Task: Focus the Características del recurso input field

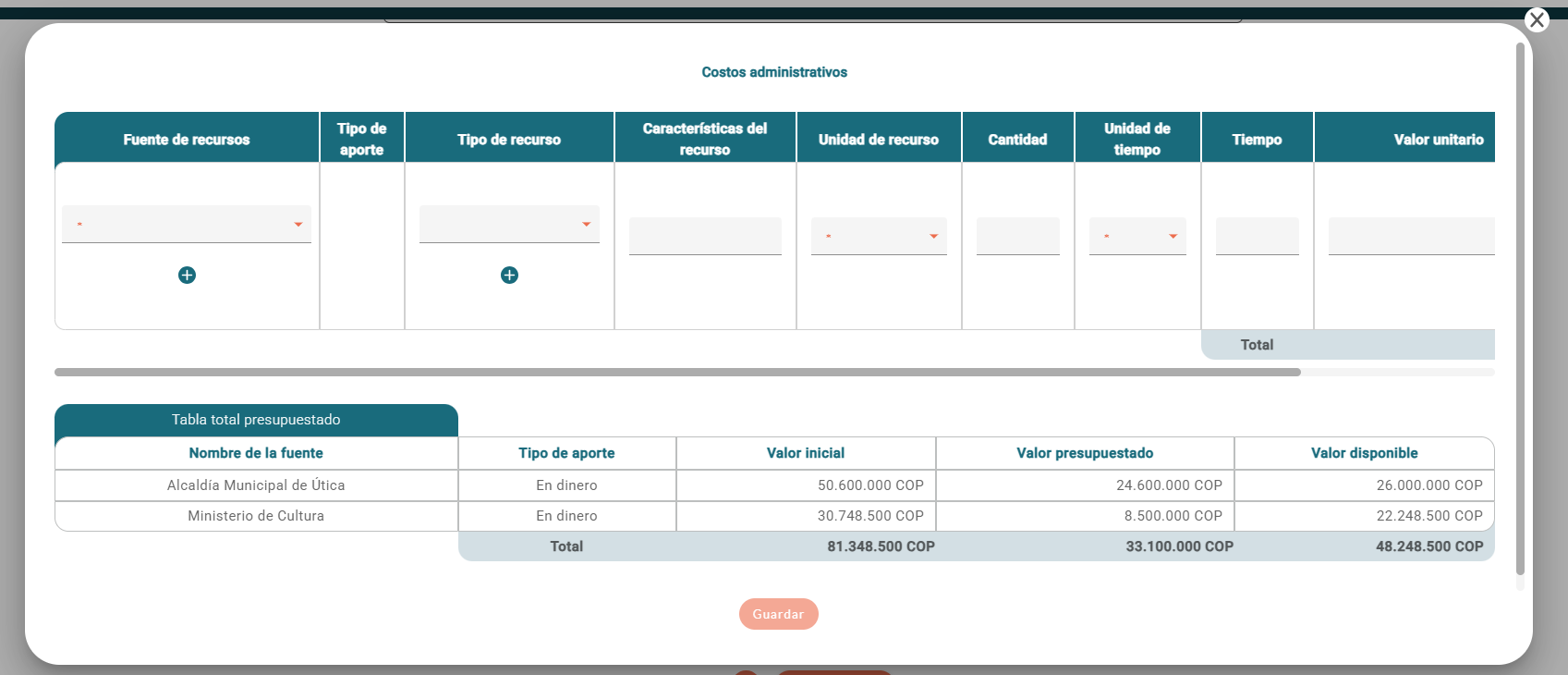Action: point(705,236)
